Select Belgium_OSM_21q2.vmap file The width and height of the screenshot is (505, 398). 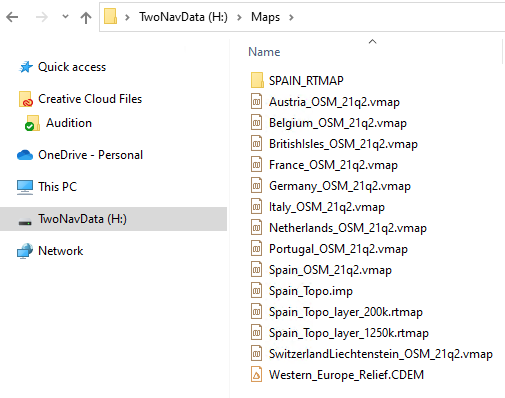[x=338, y=123]
